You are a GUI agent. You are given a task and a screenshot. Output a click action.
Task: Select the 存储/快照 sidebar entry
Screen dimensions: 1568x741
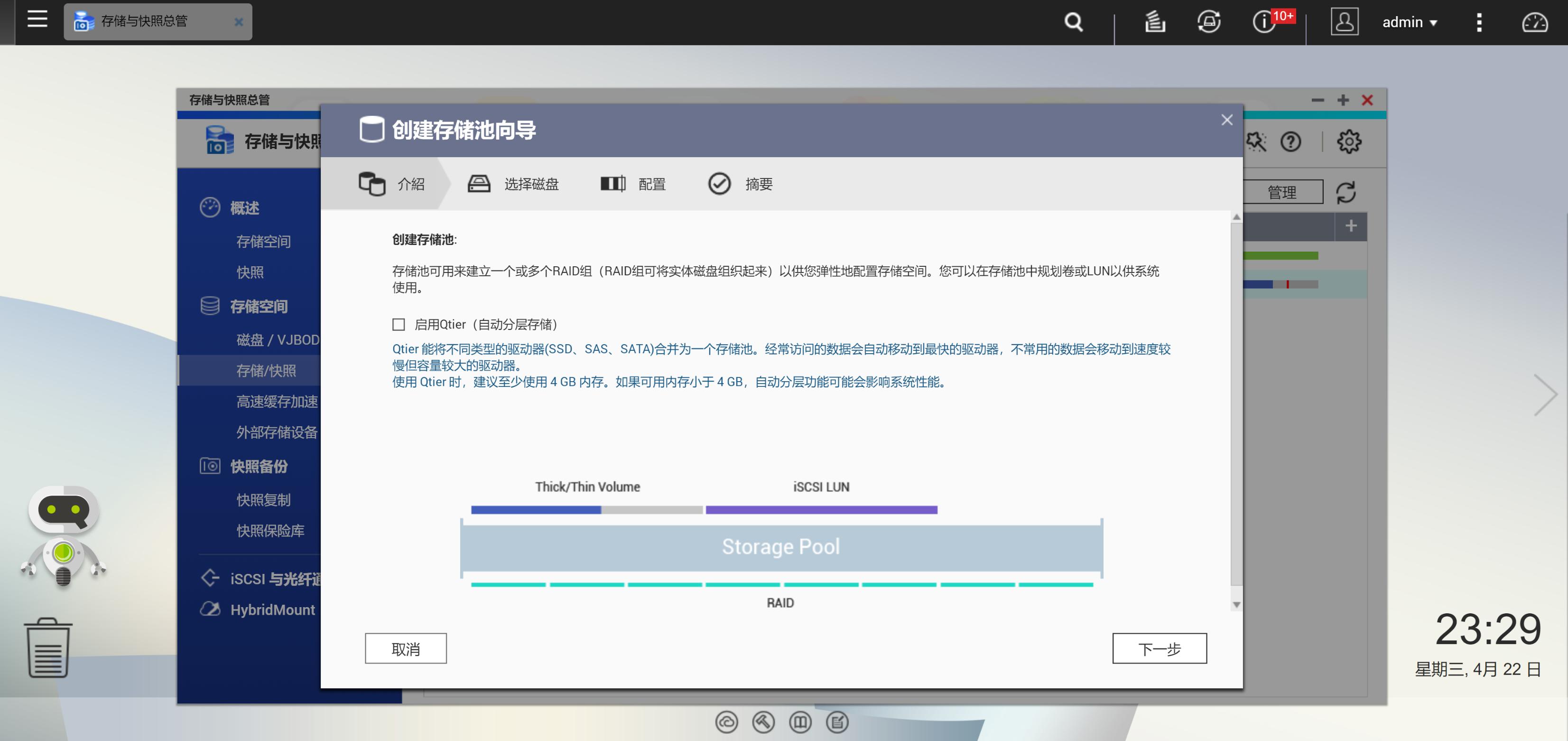(266, 370)
